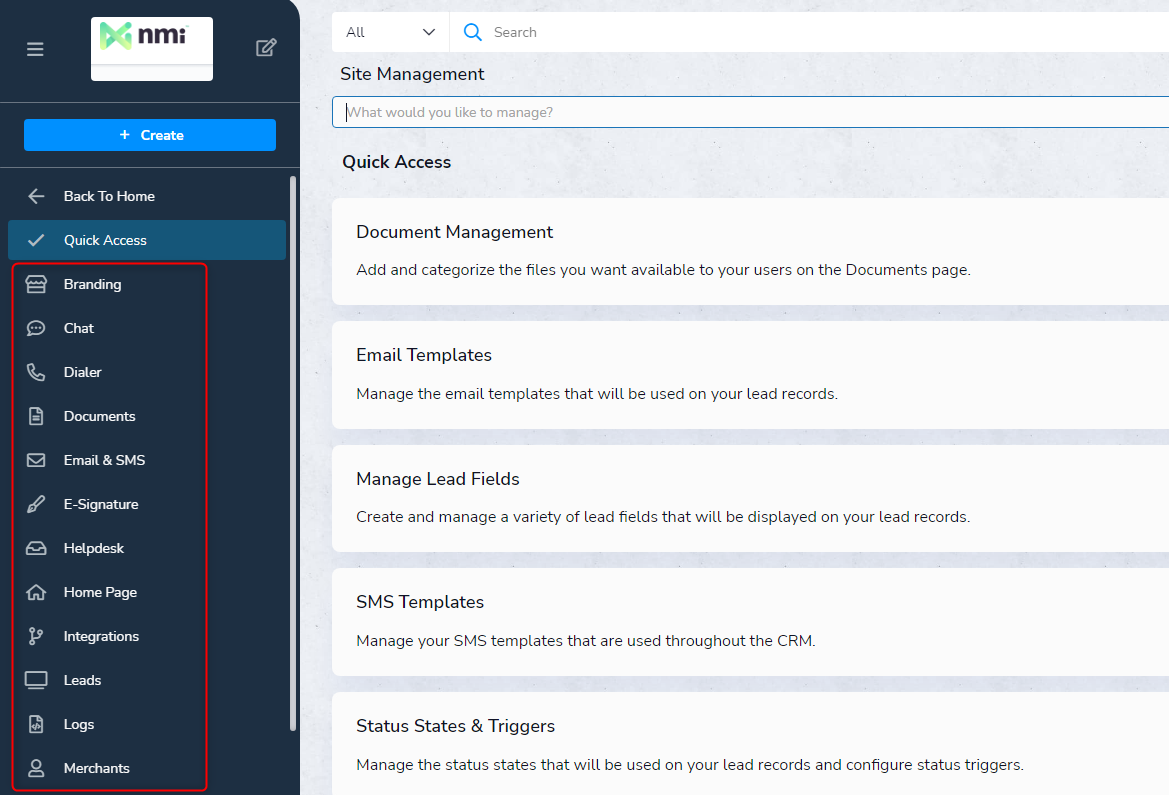
Task: Go Back To Home
Action: point(110,196)
